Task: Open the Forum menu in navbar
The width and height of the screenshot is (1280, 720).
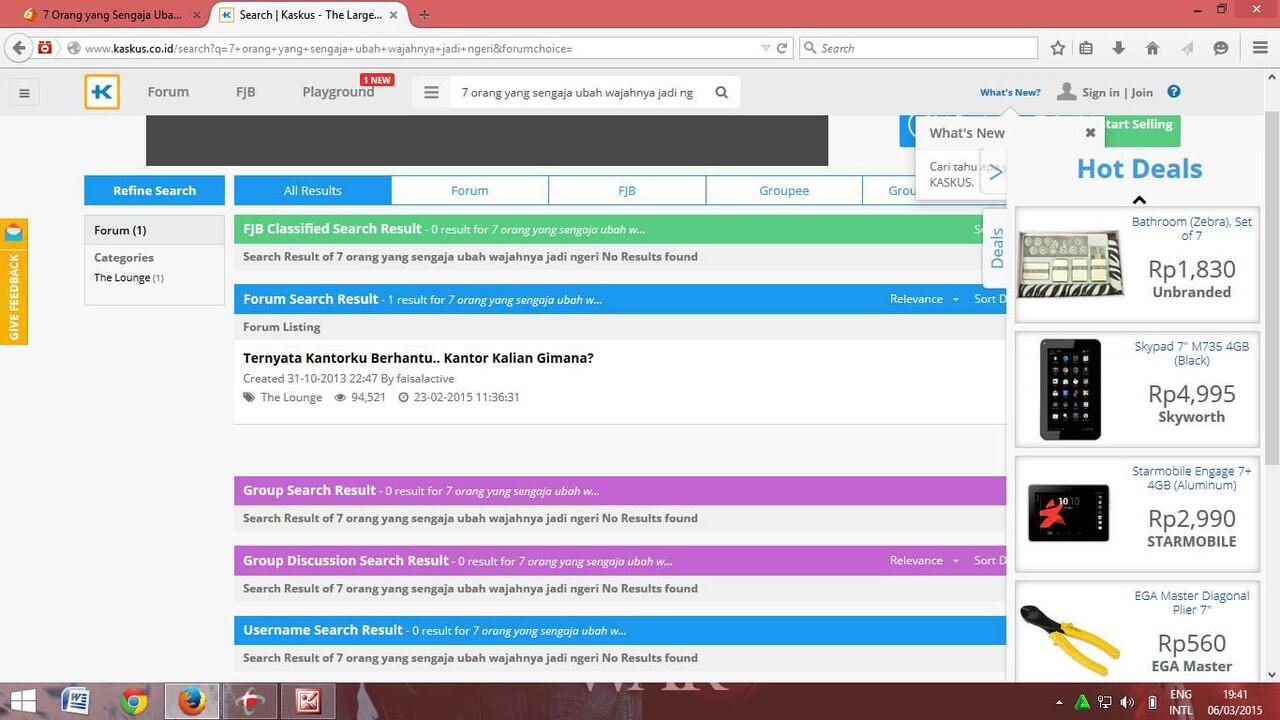Action: point(168,91)
